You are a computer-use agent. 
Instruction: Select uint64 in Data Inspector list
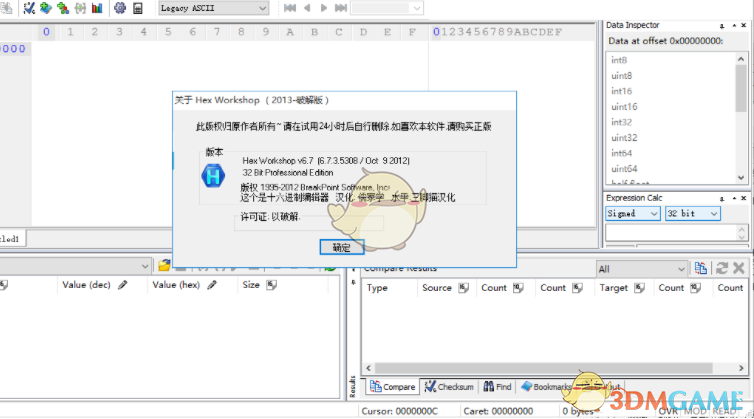624,168
